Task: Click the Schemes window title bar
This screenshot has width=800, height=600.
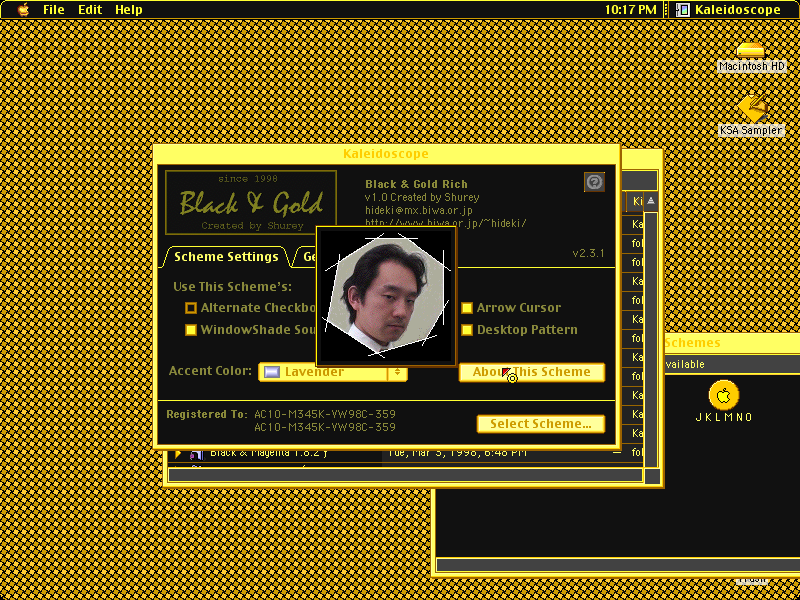Action: (x=732, y=343)
